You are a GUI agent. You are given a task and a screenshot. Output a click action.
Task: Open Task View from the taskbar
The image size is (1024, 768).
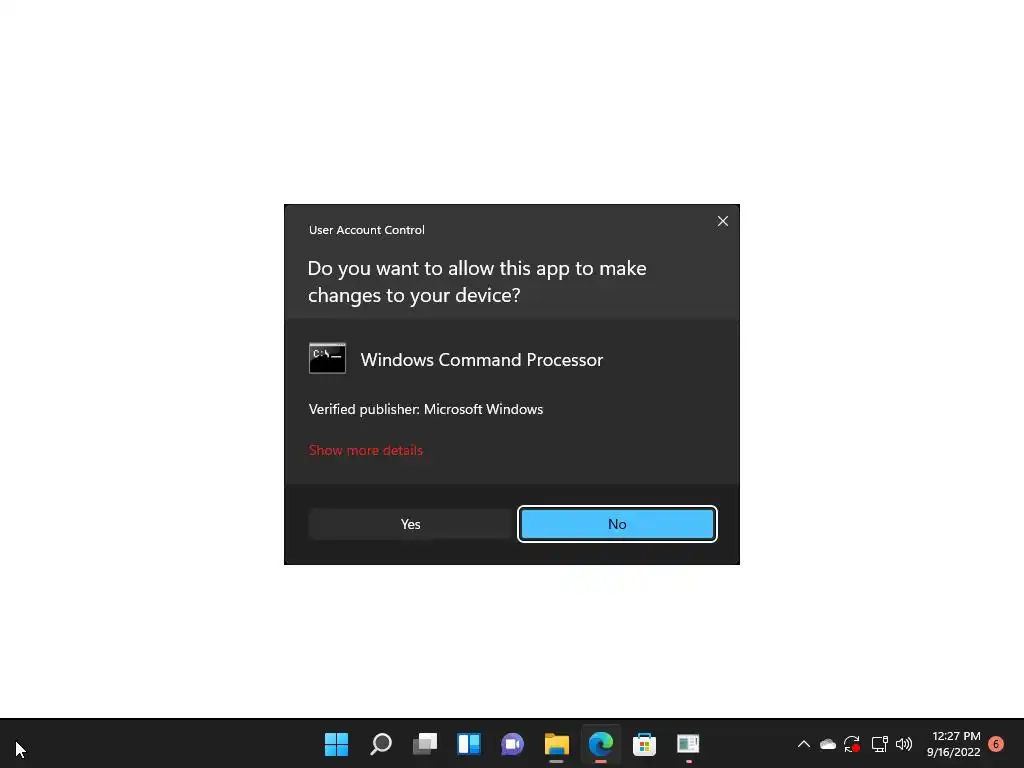click(x=425, y=744)
